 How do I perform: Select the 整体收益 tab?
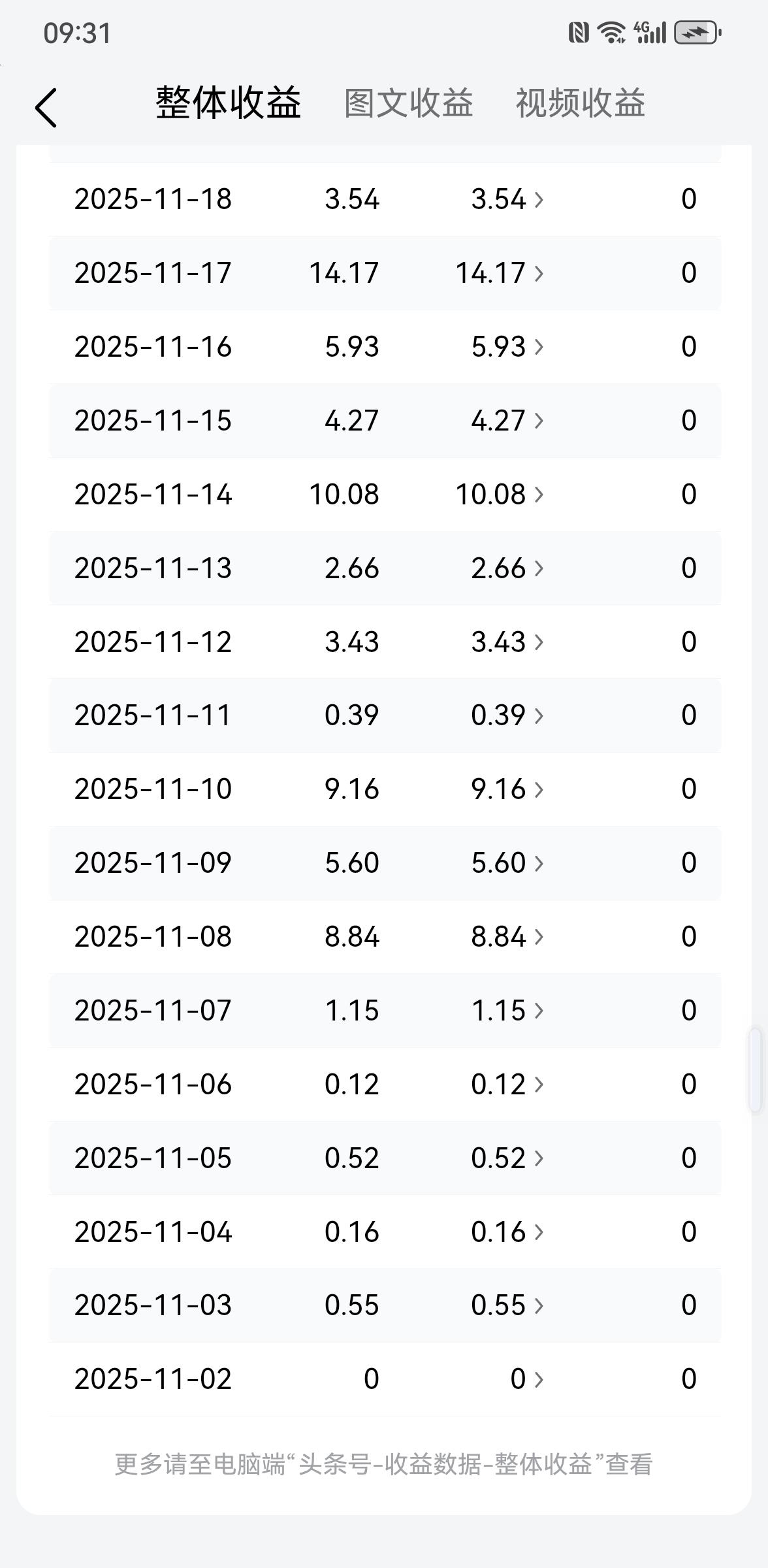tap(228, 103)
